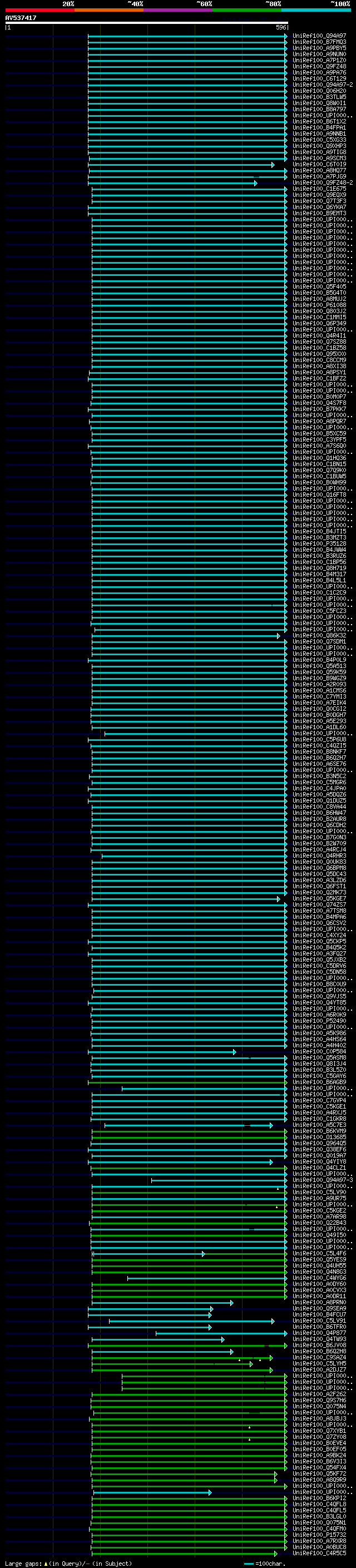Click the =100char. scale legend
The width and height of the screenshot is (356, 1568).
(x=264, y=1563)
